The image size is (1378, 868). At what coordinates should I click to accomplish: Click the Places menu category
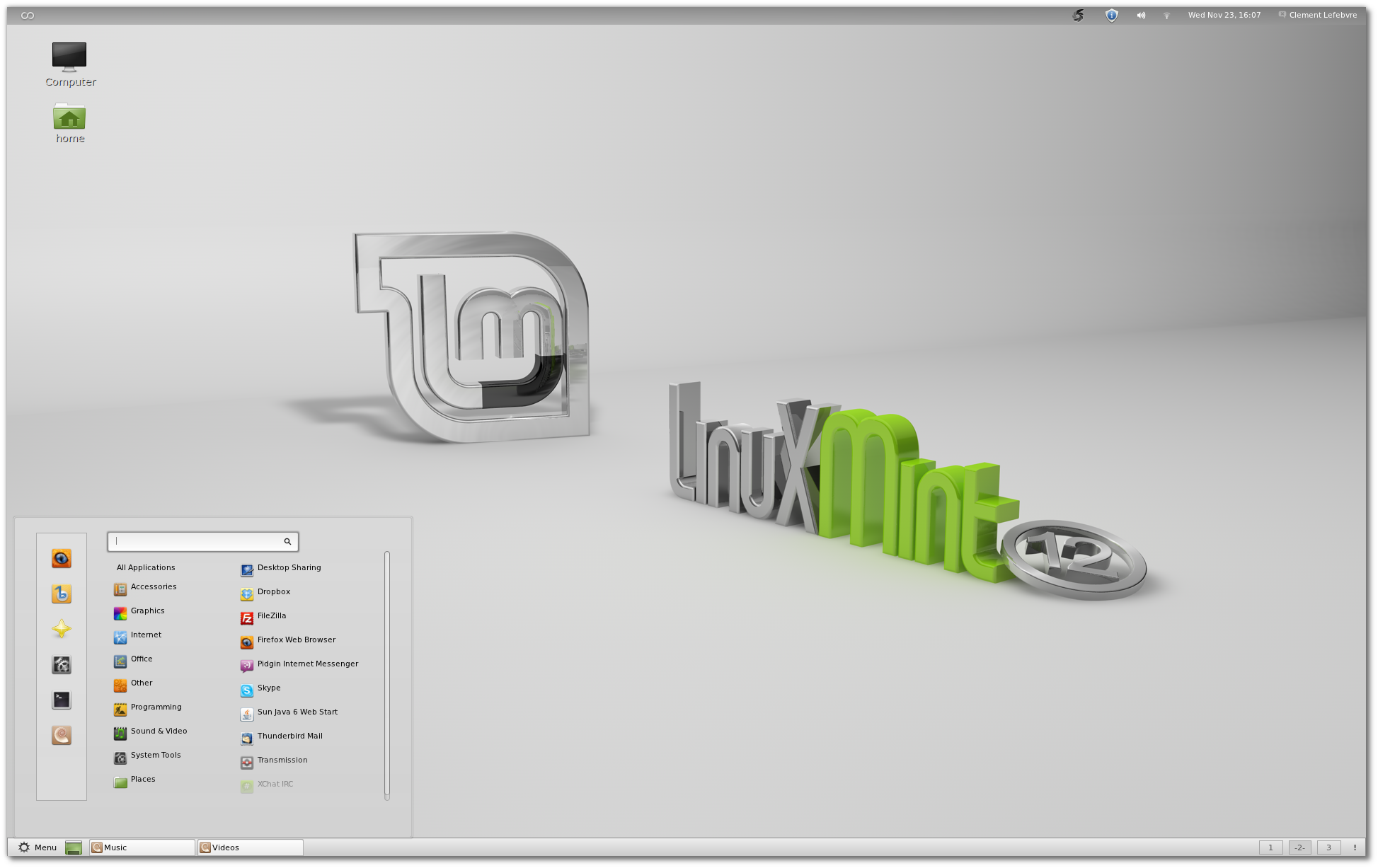pos(142,778)
